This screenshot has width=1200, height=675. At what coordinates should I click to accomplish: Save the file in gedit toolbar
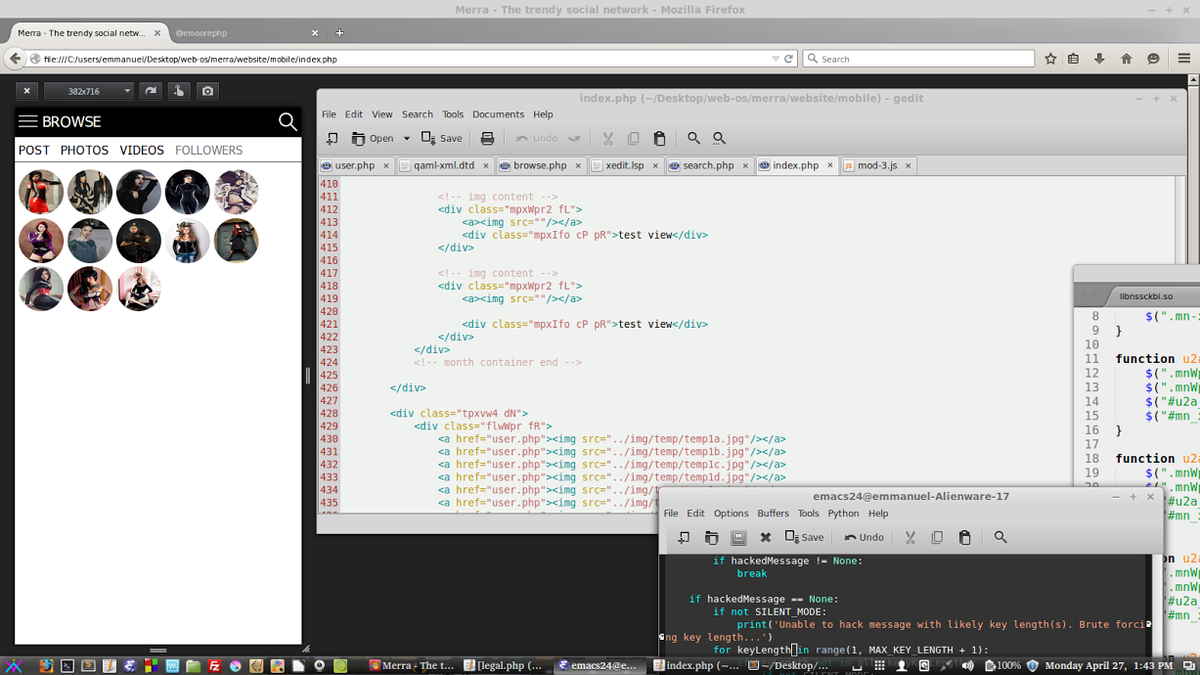point(442,138)
